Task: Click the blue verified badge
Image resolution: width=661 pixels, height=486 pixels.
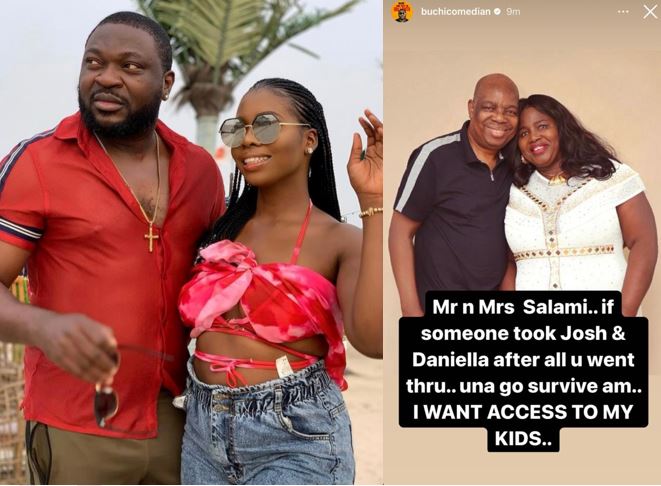Action: (497, 11)
